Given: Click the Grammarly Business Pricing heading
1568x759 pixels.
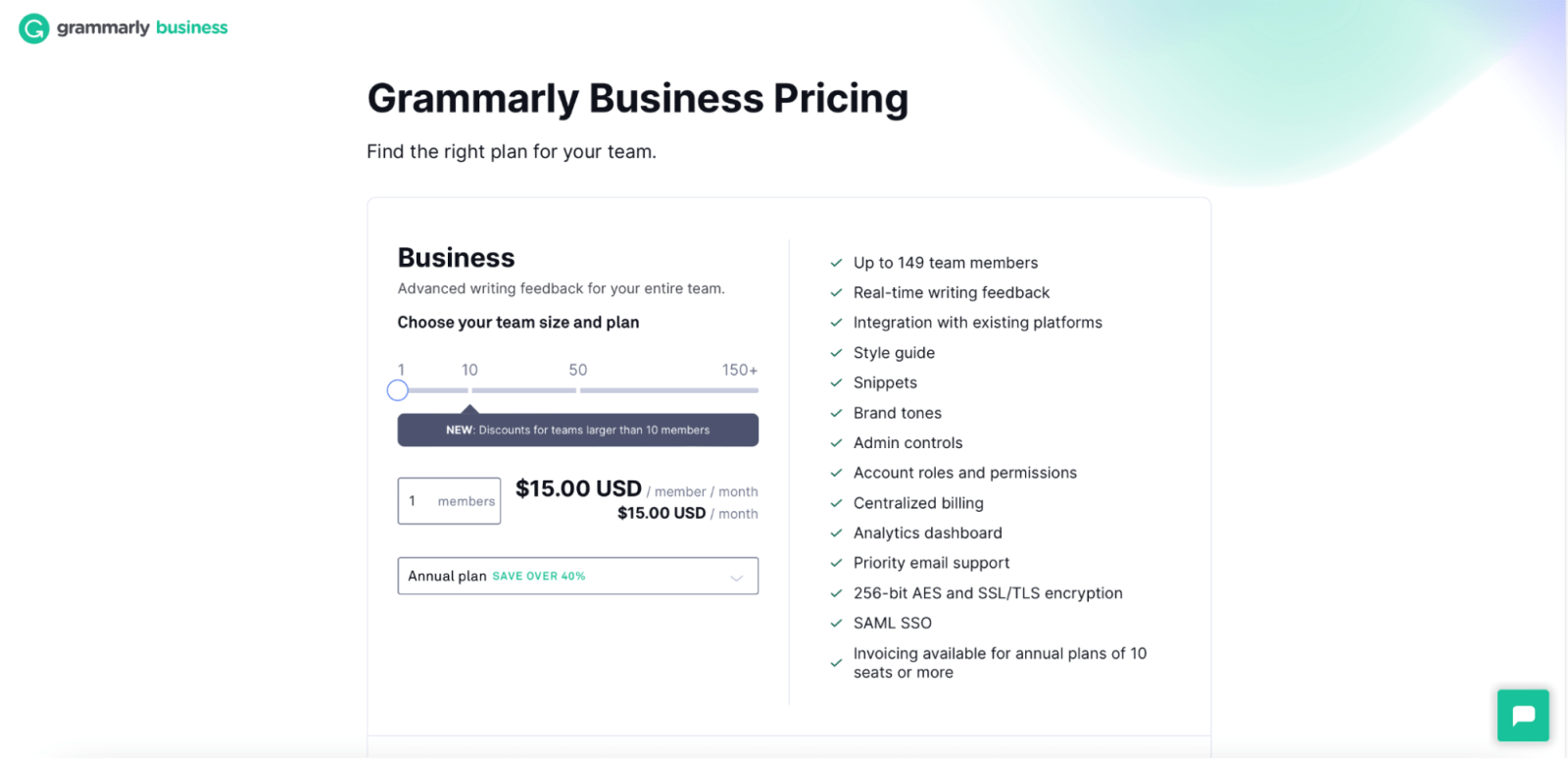Looking at the screenshot, I should click(637, 99).
